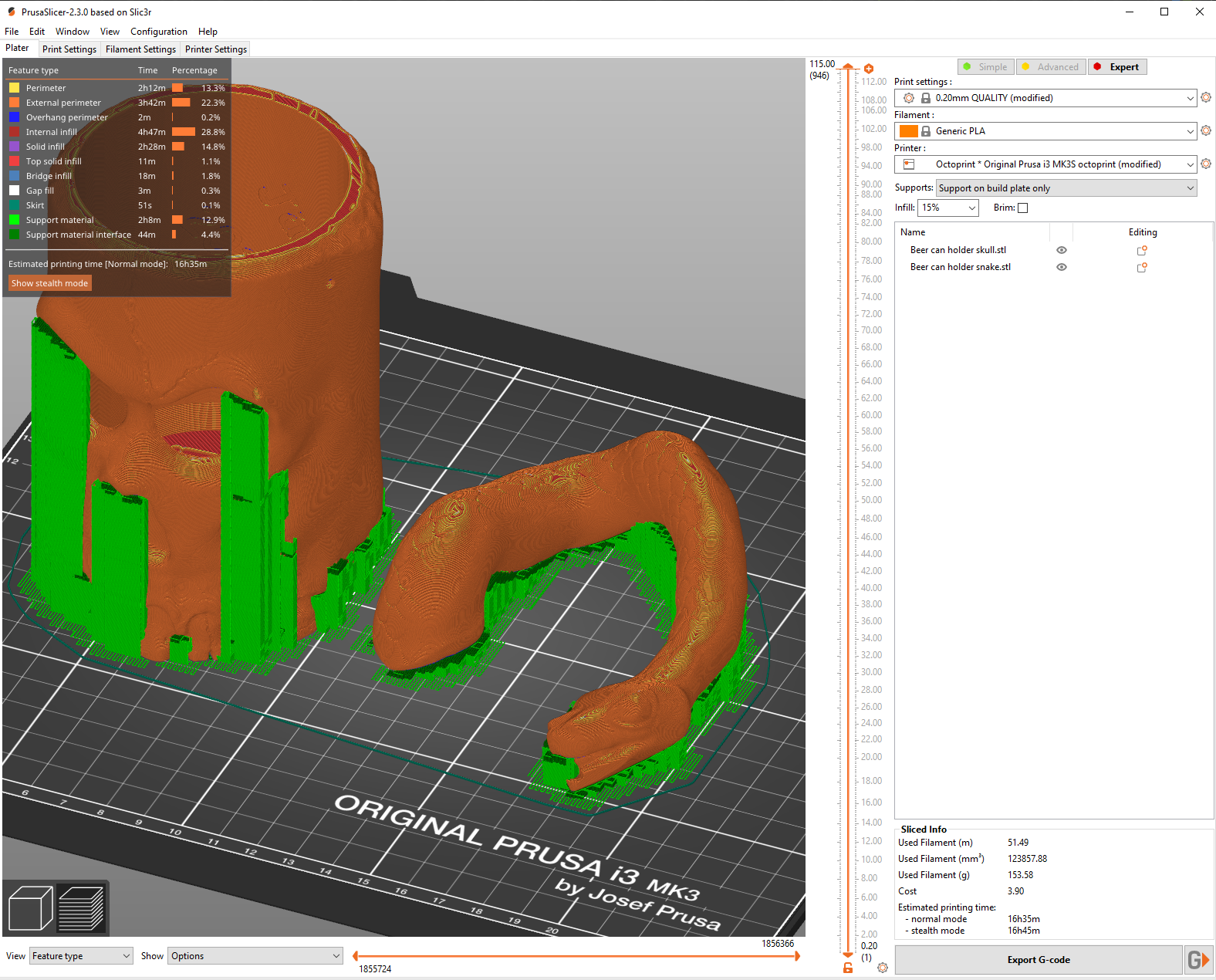Open filament settings via the gear beside Generic PLA
1216x980 pixels.
1206,131
